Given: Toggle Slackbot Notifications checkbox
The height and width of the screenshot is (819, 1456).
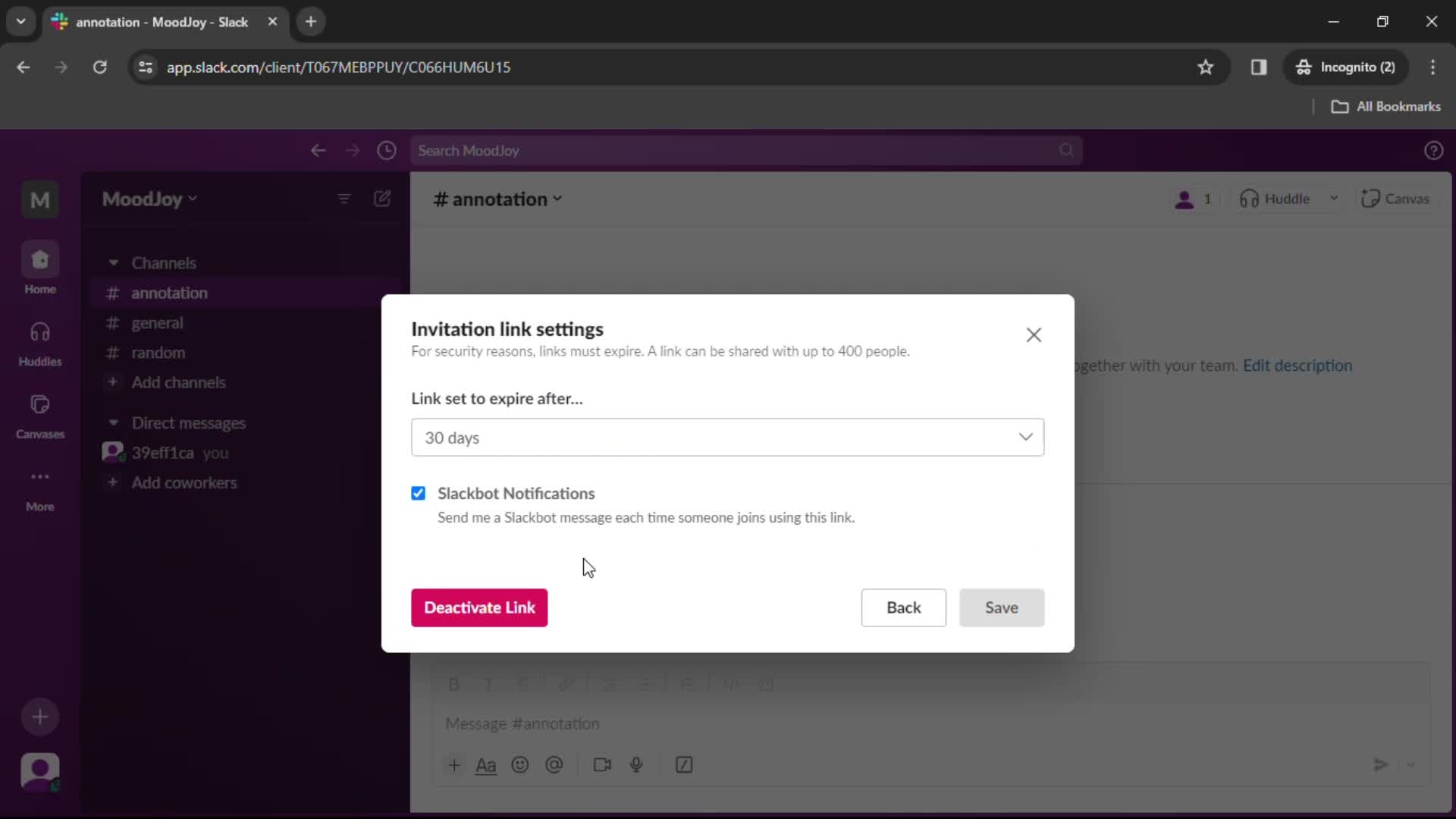Looking at the screenshot, I should (x=418, y=493).
